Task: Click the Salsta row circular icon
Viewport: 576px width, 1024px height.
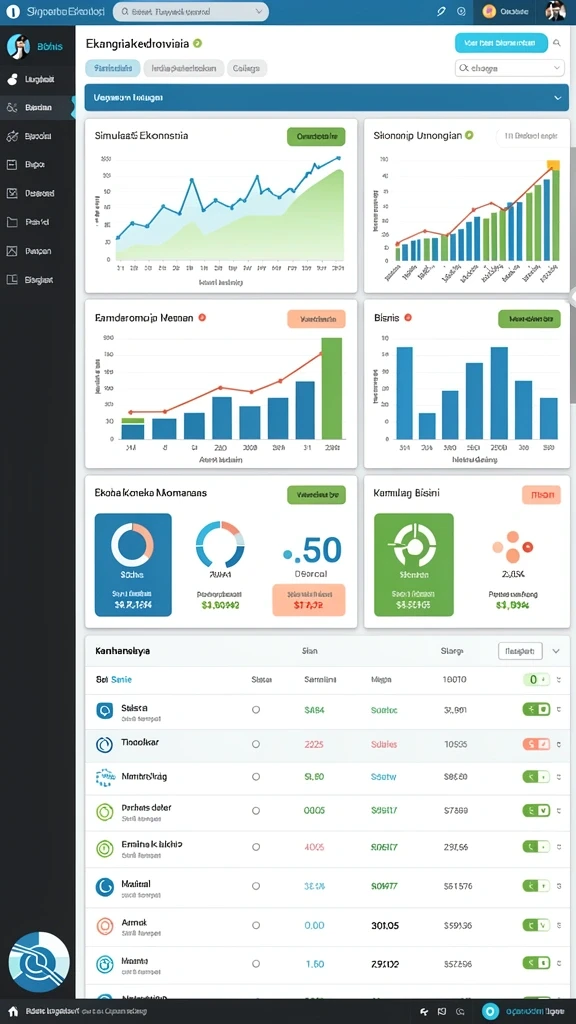Action: tap(104, 711)
